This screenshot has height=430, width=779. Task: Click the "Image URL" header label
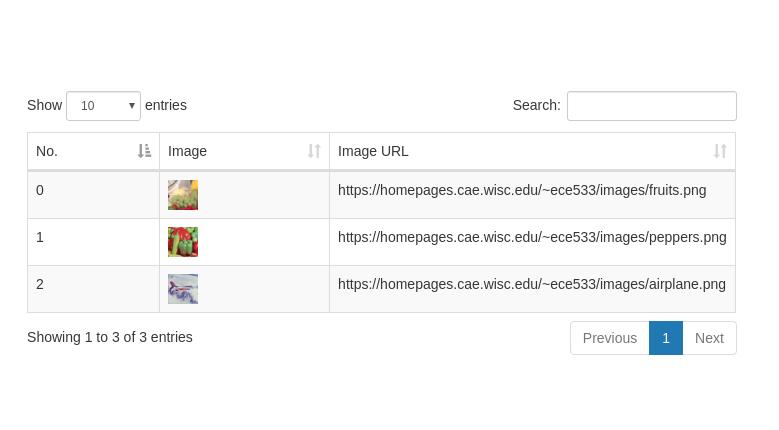(x=373, y=151)
